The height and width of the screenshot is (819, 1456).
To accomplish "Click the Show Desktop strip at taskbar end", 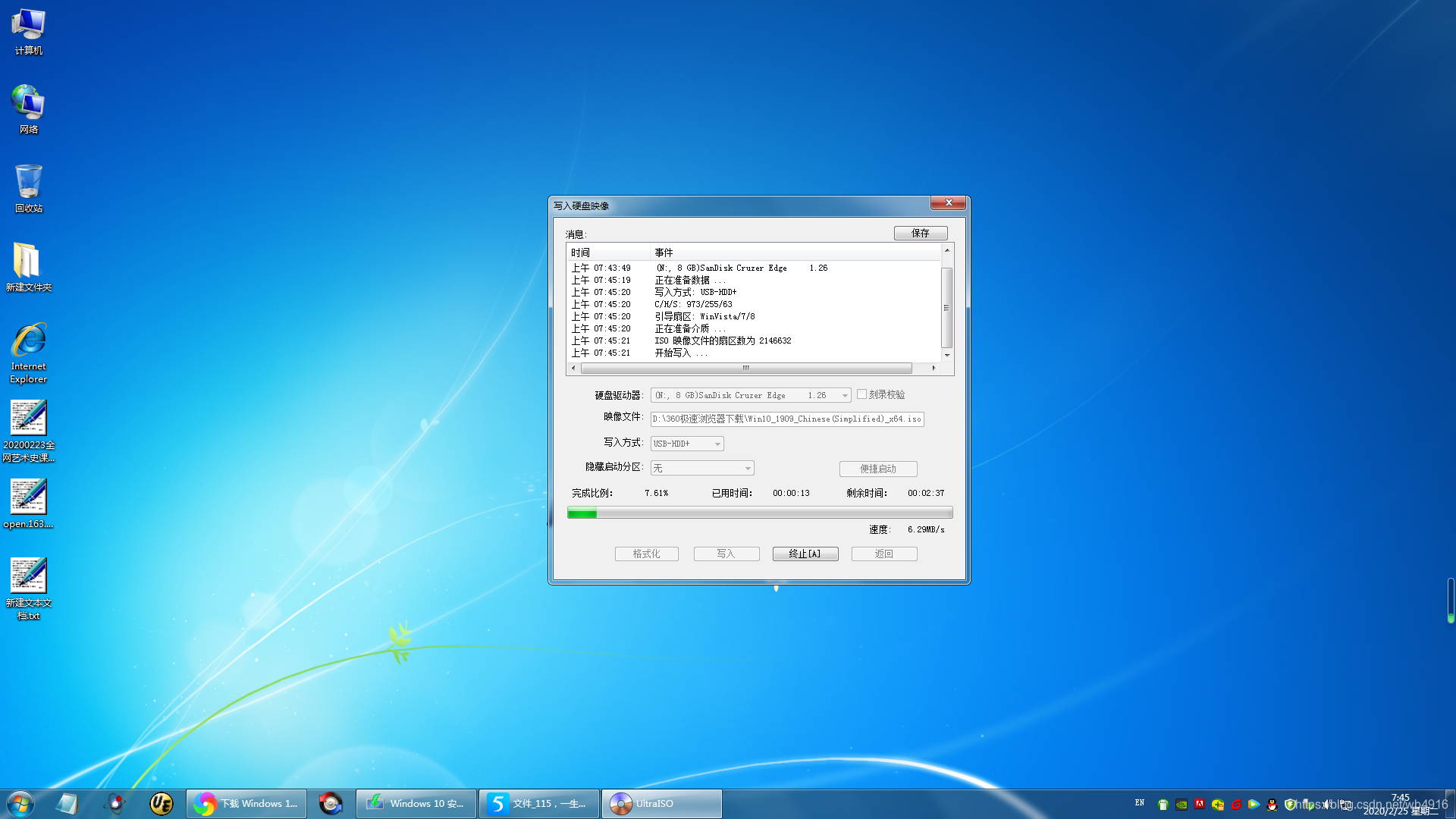I will click(1450, 804).
